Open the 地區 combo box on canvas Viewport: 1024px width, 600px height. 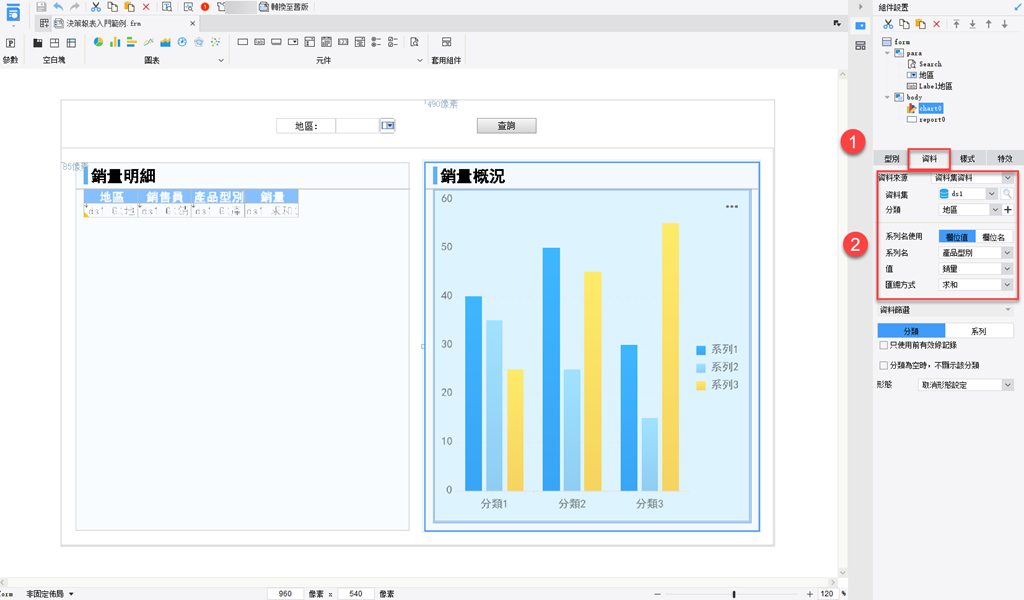388,125
